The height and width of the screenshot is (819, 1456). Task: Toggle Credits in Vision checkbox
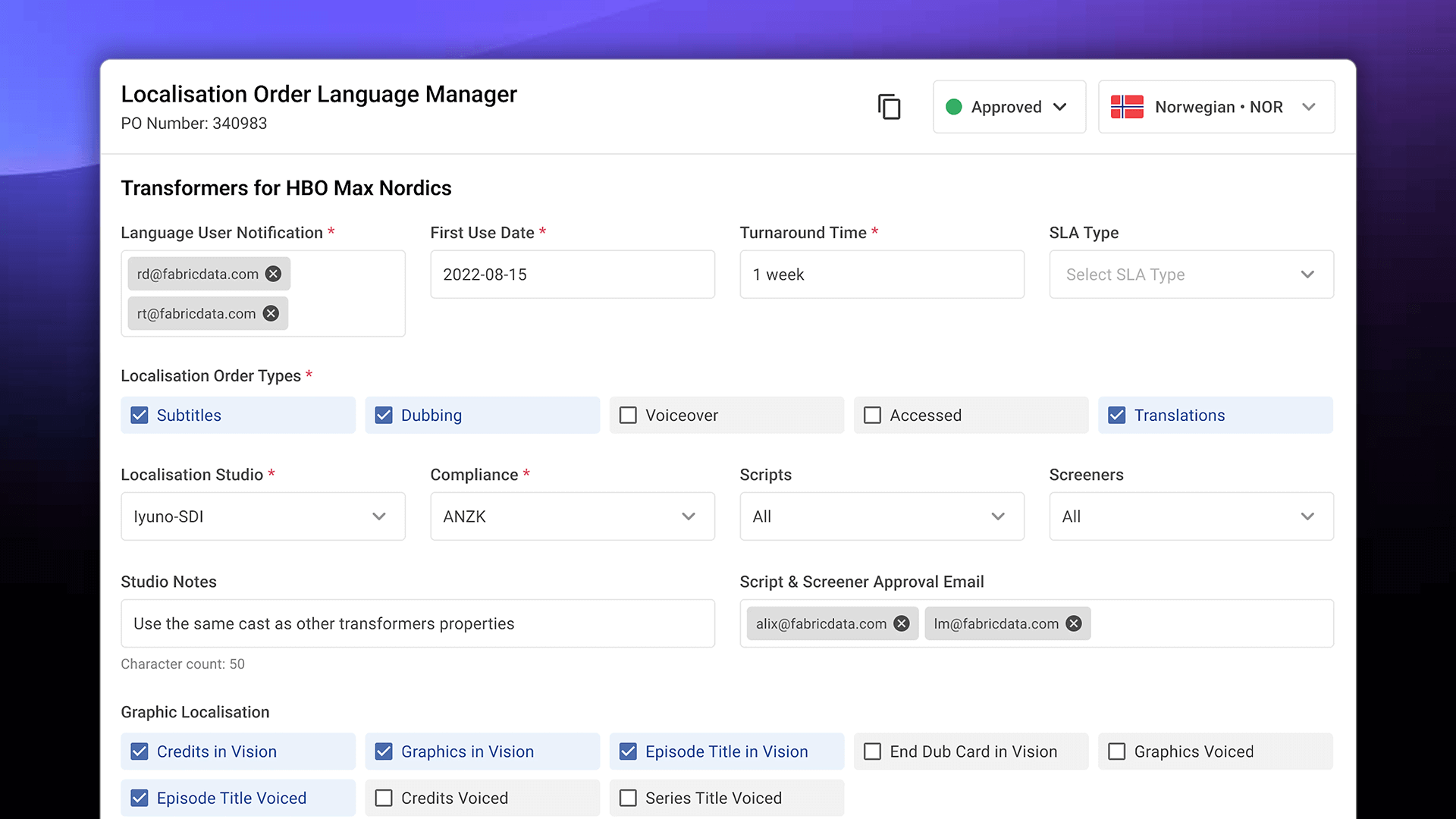(140, 752)
